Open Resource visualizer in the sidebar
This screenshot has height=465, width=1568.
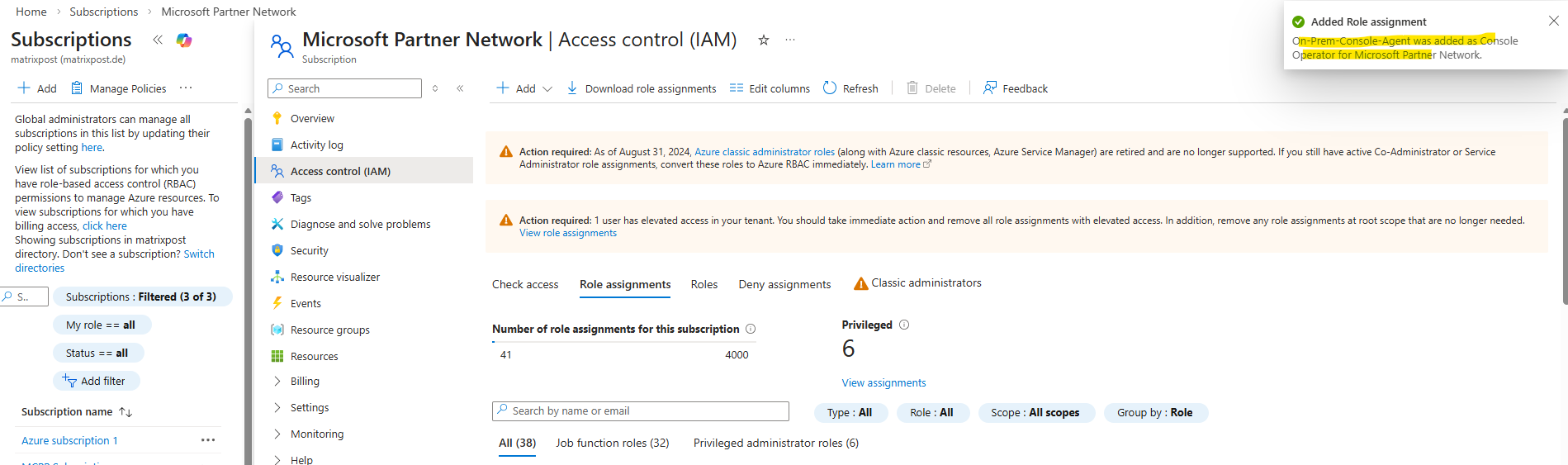coord(334,277)
